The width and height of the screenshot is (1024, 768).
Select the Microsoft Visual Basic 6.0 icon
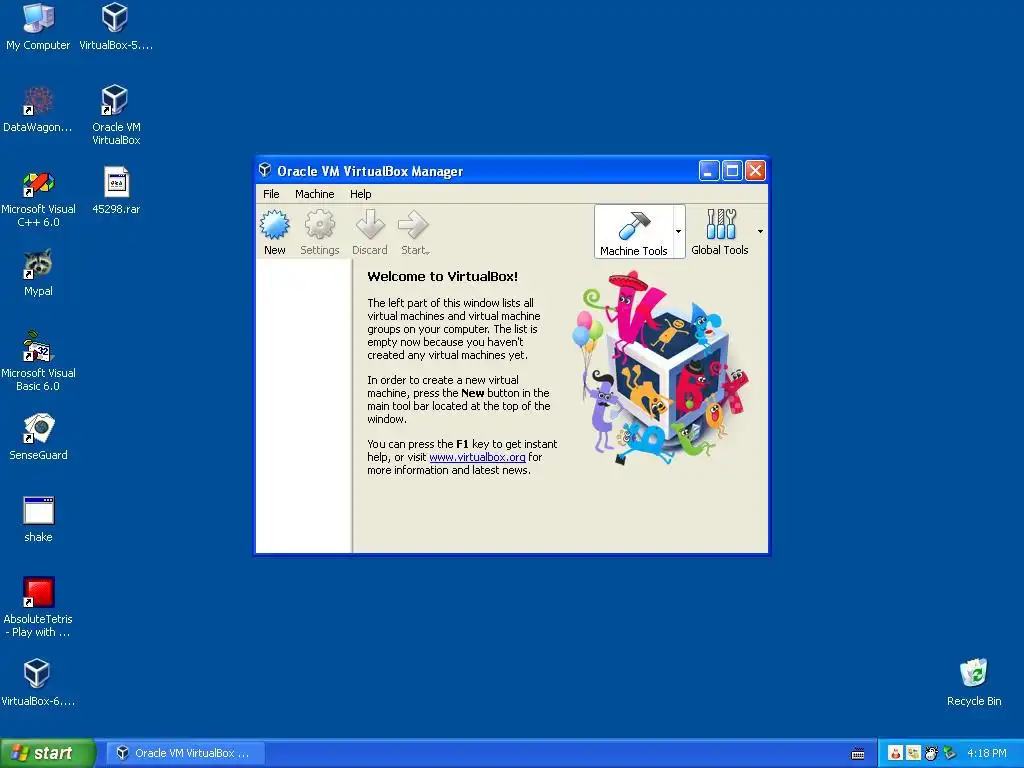(x=38, y=361)
